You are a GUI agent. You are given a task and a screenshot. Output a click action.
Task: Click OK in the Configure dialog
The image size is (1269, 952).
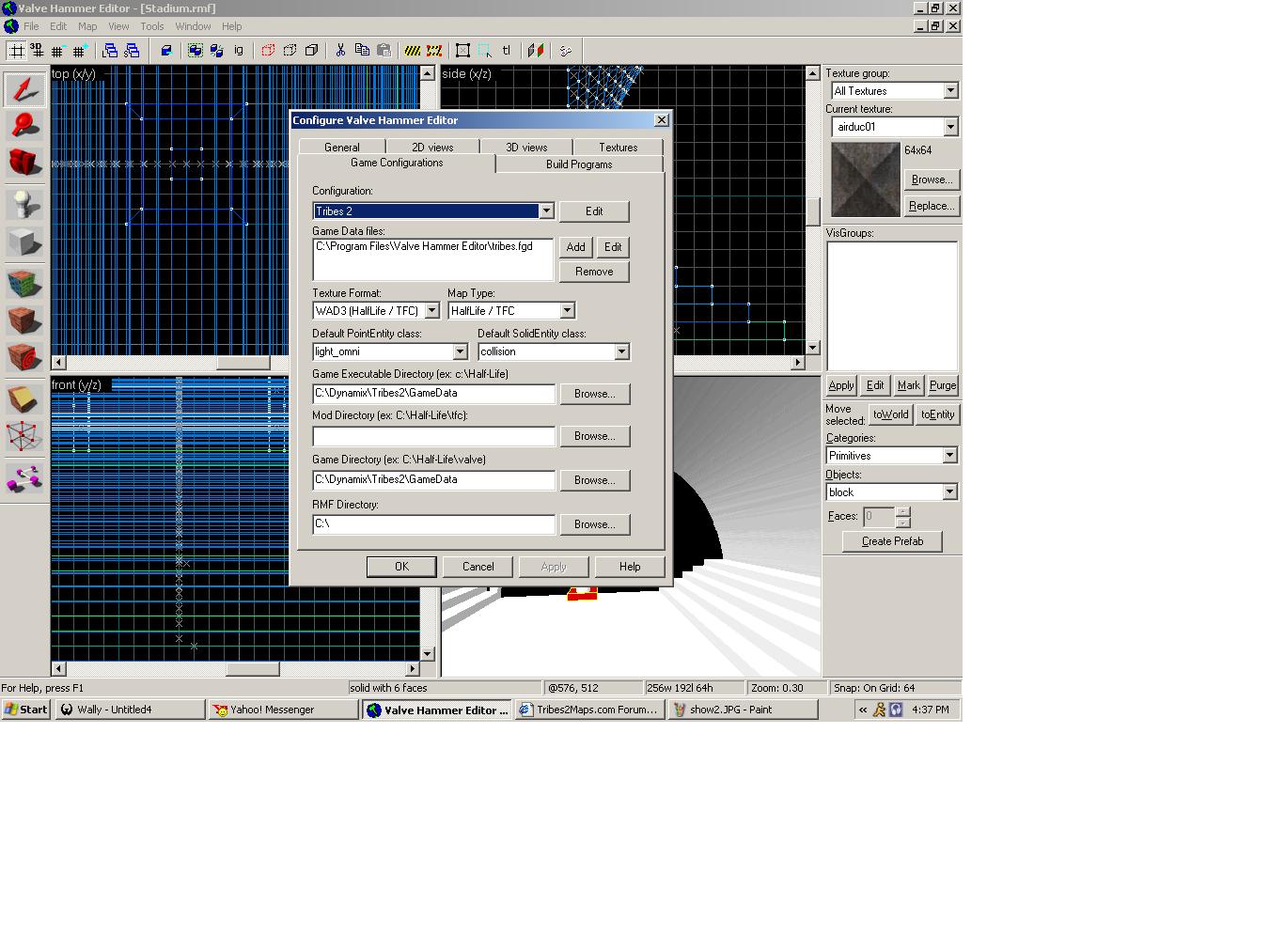401,567
